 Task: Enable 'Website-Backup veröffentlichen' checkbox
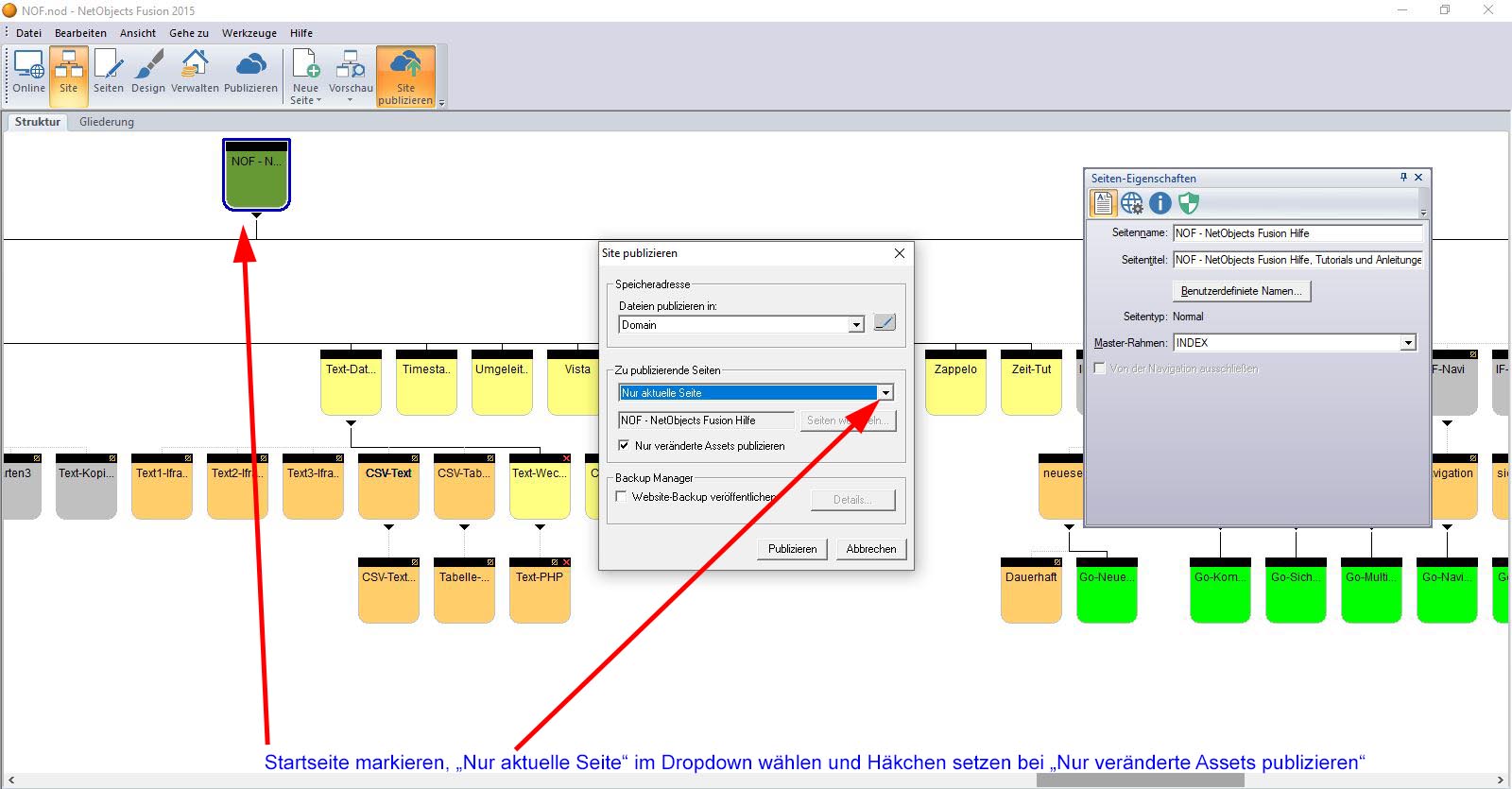pos(622,496)
